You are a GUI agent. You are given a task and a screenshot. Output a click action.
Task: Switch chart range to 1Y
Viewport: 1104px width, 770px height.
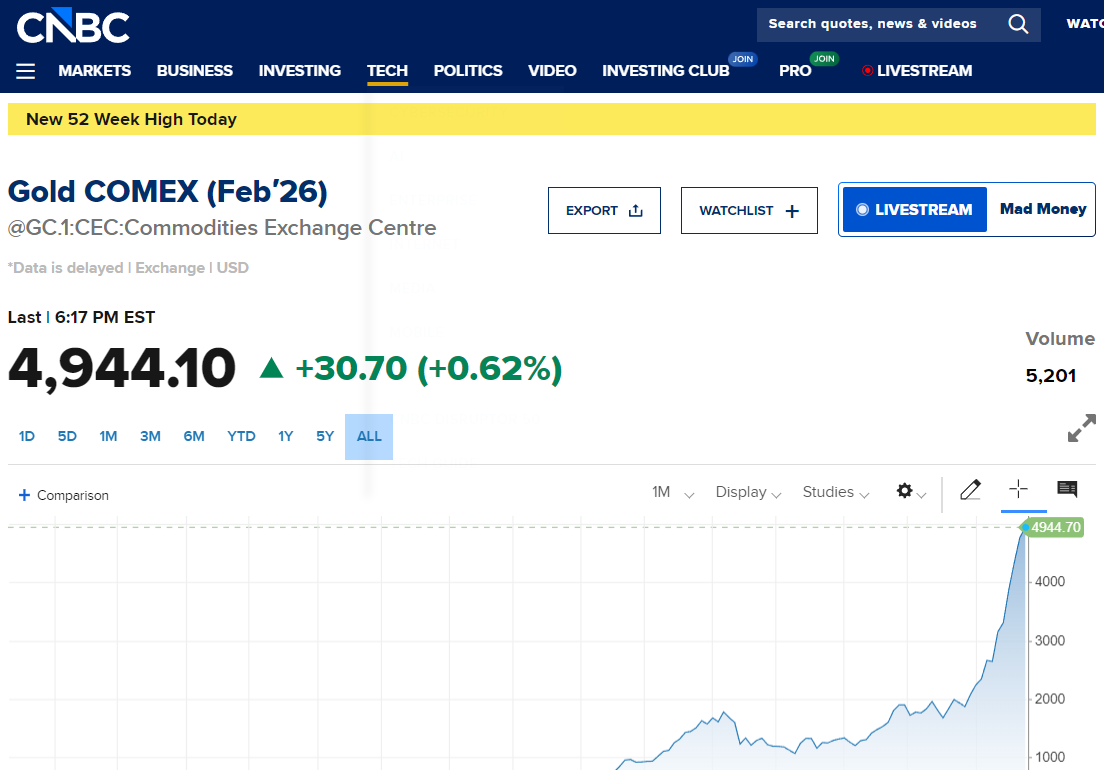[x=285, y=436]
